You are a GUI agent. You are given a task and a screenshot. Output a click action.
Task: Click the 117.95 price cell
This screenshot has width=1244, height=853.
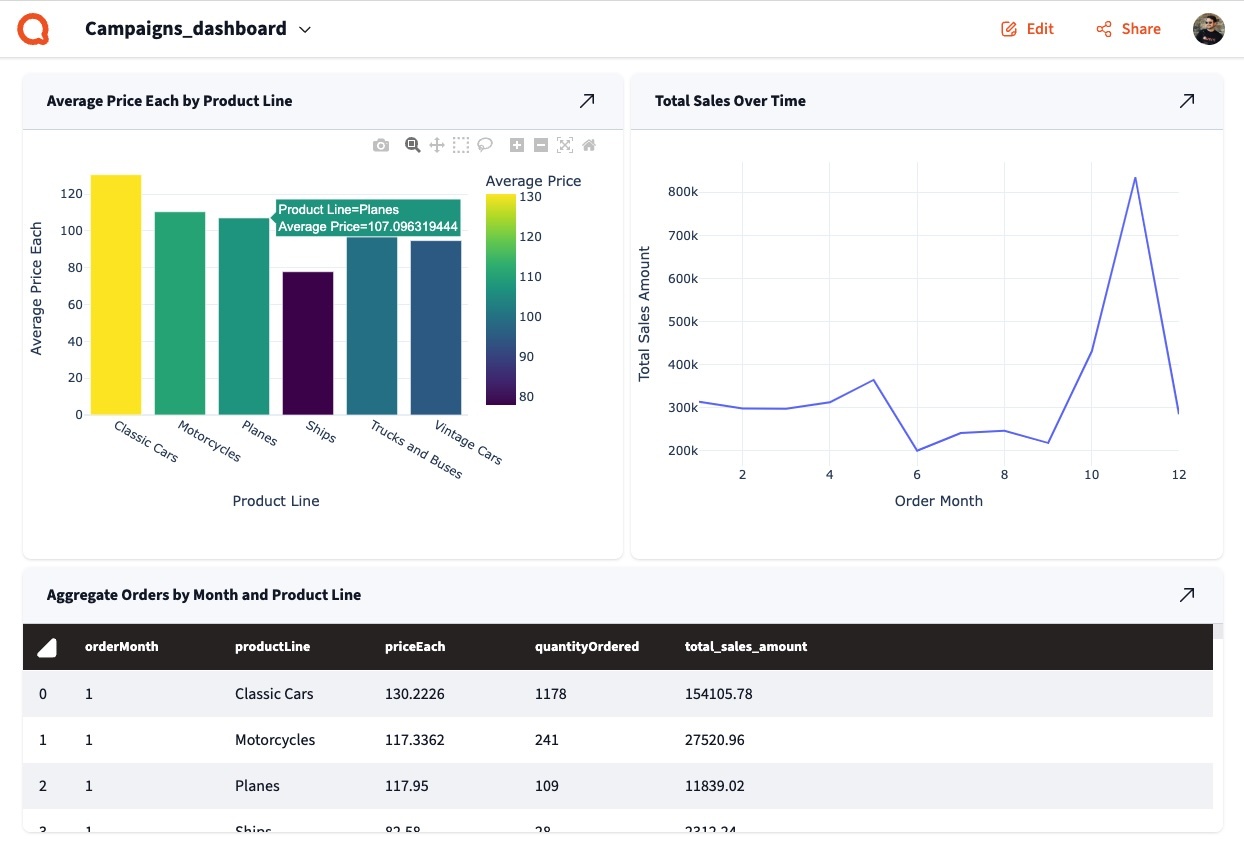(407, 786)
